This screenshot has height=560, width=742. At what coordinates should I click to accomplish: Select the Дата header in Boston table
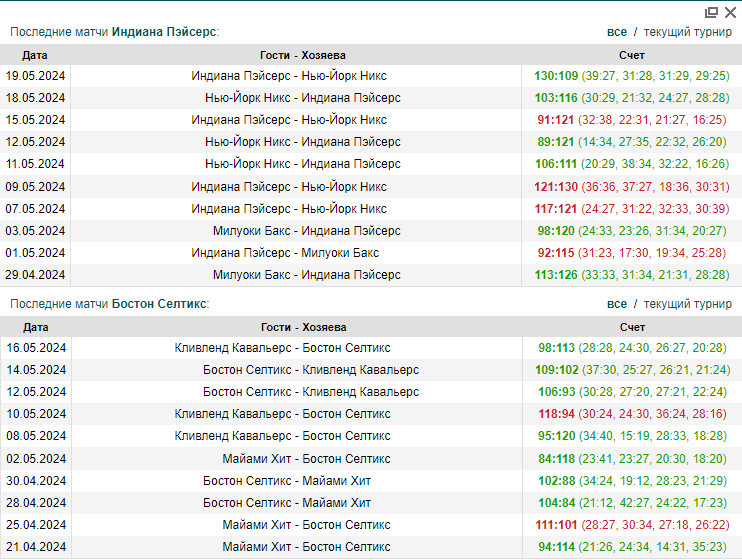click(x=35, y=327)
